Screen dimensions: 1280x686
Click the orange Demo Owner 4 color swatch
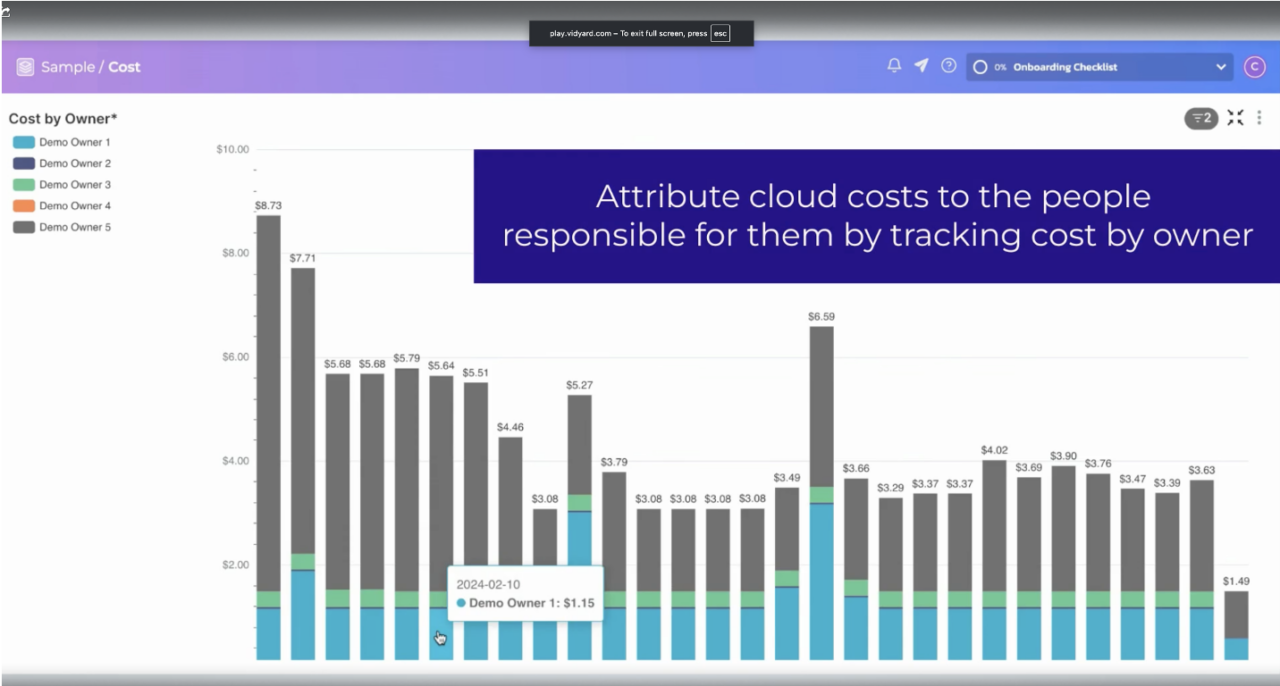[x=24, y=206]
